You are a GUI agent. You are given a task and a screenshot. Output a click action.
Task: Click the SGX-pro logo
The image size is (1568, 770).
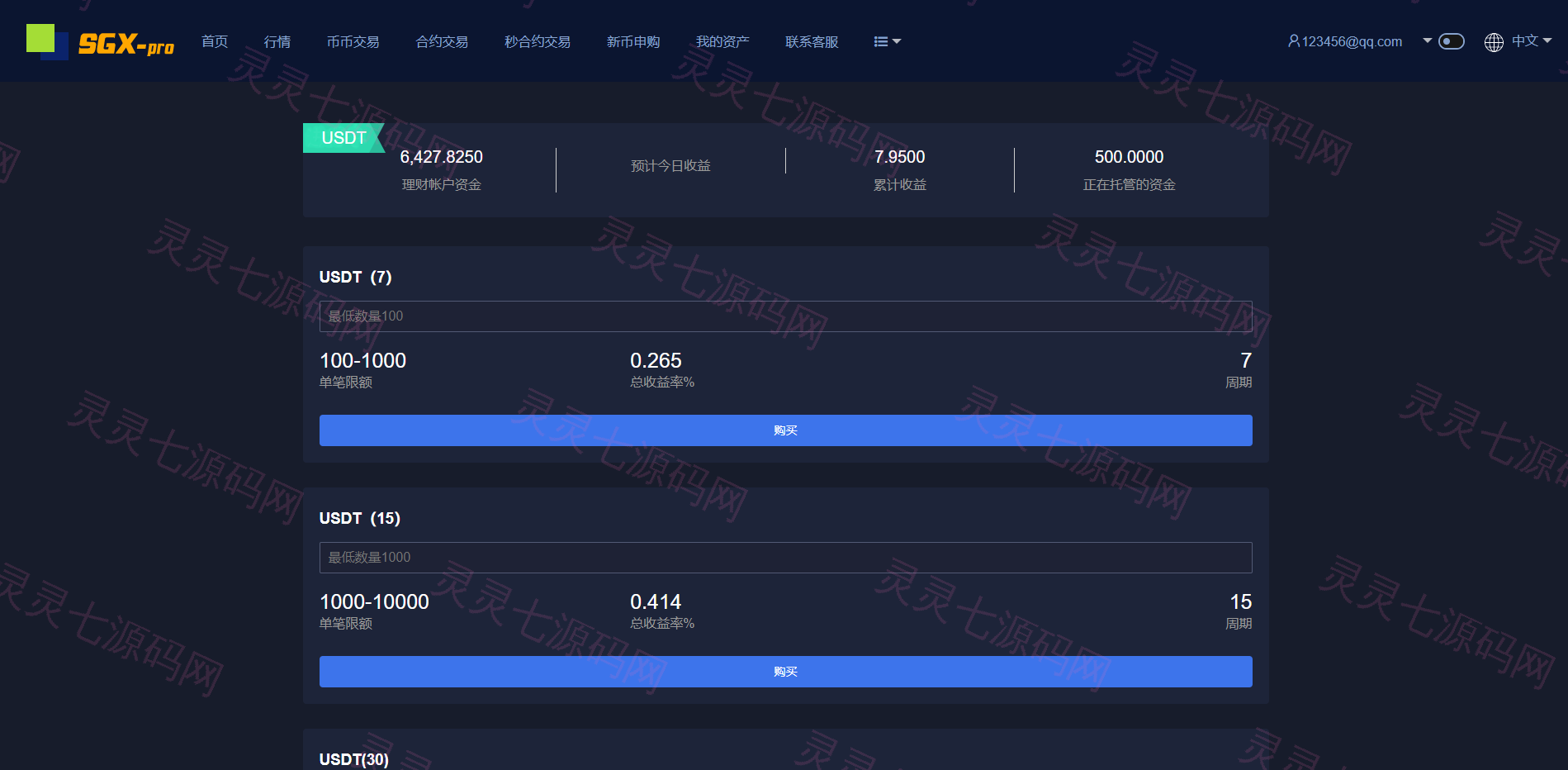pyautogui.click(x=100, y=41)
